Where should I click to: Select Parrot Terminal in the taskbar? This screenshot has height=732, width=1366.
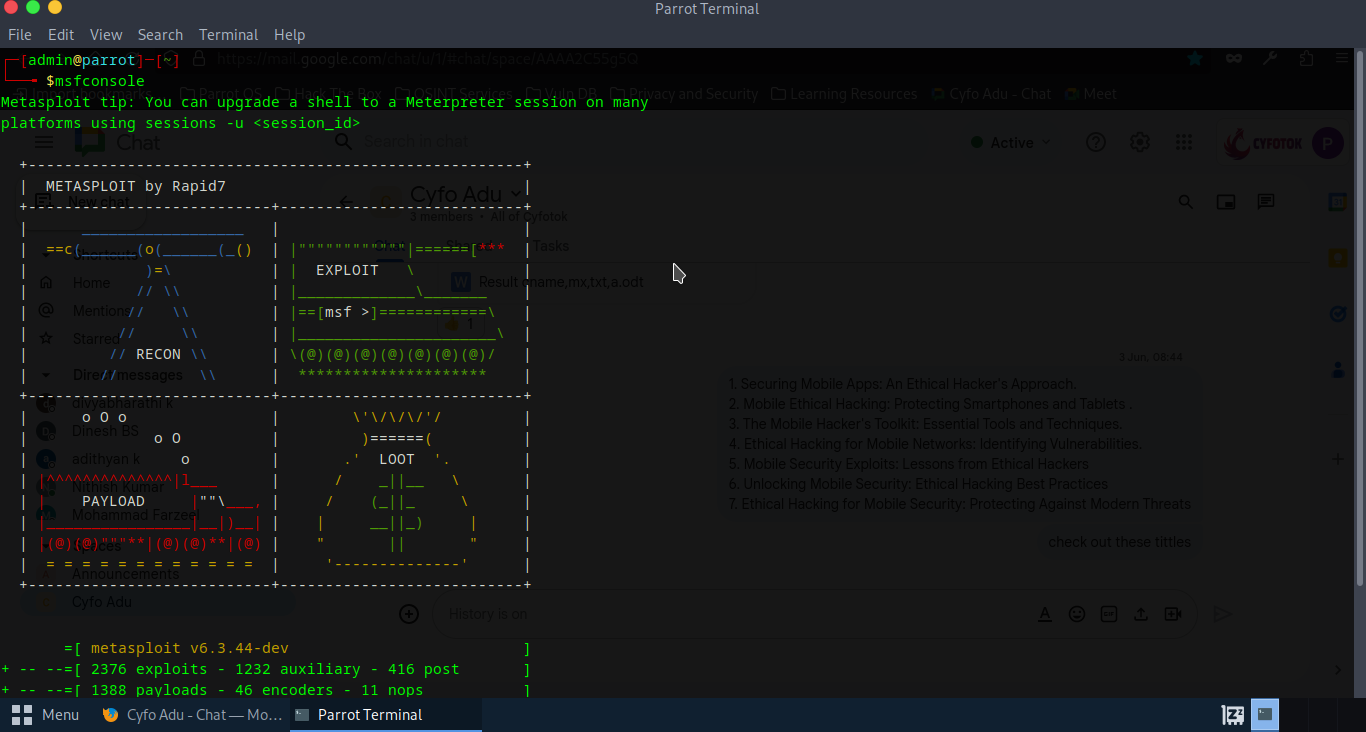(386, 715)
